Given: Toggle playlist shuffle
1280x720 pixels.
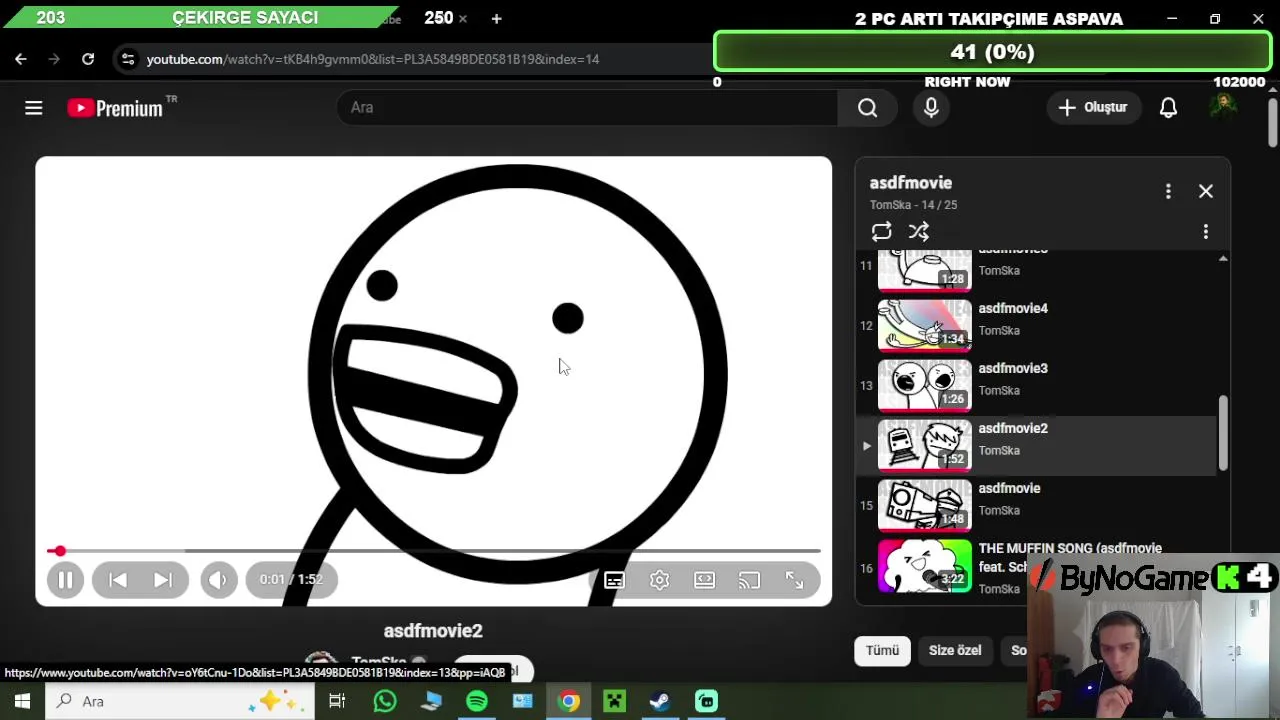Looking at the screenshot, I should (x=919, y=232).
